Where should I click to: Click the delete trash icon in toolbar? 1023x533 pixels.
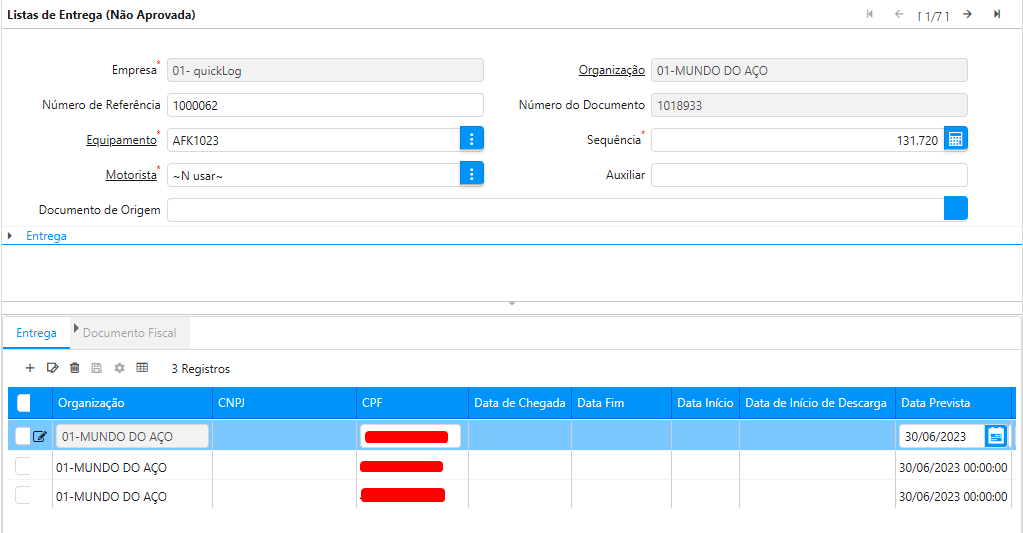75,368
